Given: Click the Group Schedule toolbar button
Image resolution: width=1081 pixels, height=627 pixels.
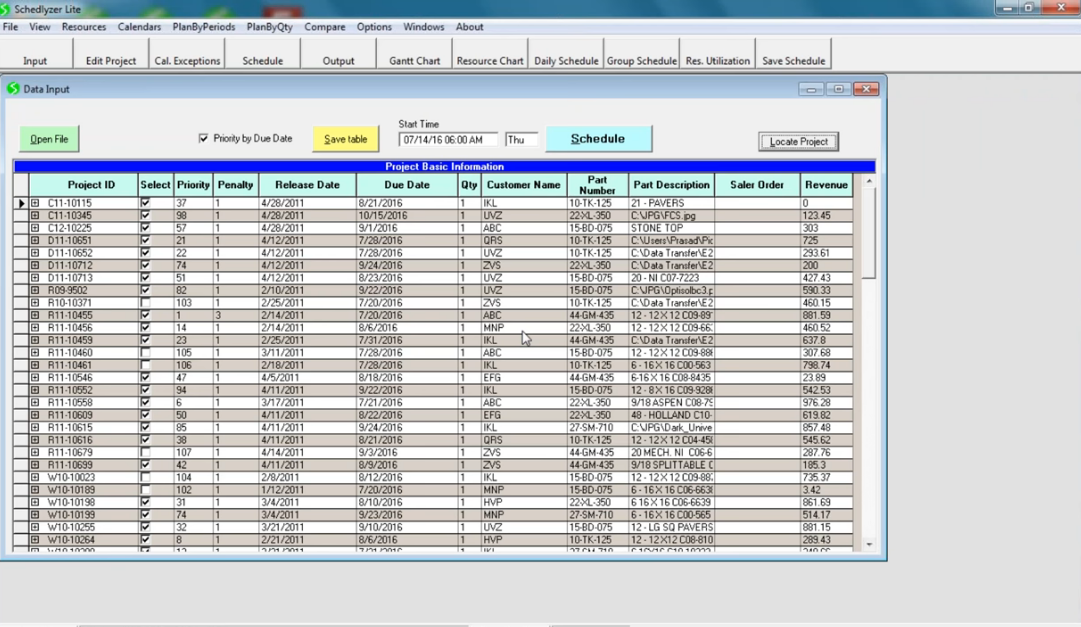Looking at the screenshot, I should (x=641, y=60).
